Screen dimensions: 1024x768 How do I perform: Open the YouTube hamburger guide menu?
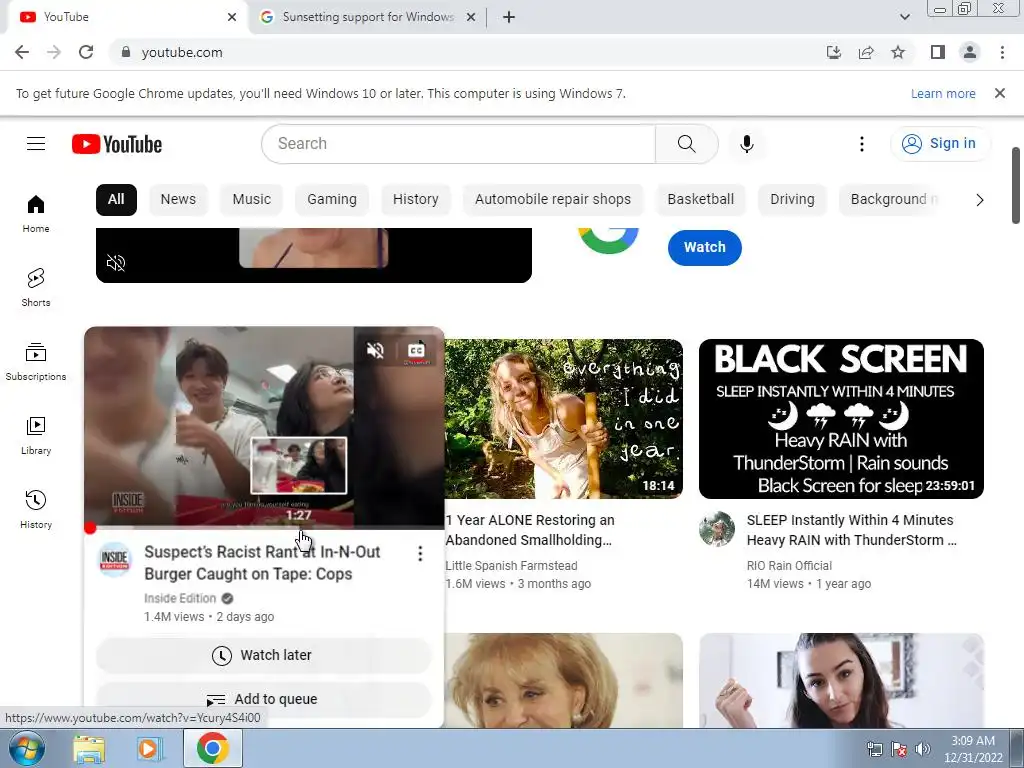coord(36,144)
